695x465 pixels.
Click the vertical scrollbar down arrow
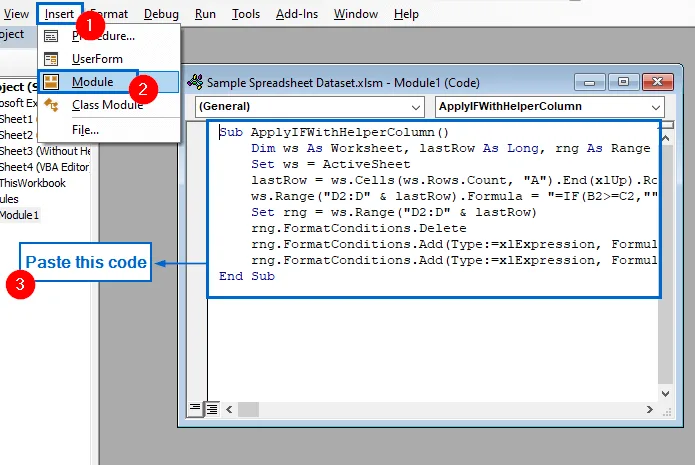[665, 394]
